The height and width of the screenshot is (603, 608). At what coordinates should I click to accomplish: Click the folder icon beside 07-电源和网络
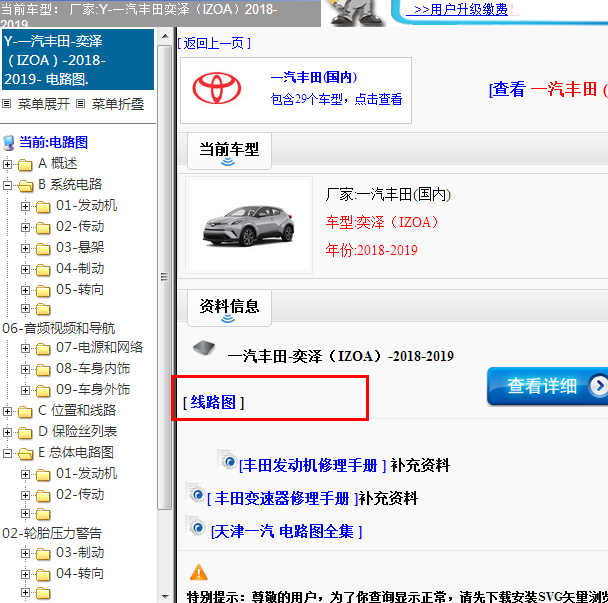(x=43, y=349)
